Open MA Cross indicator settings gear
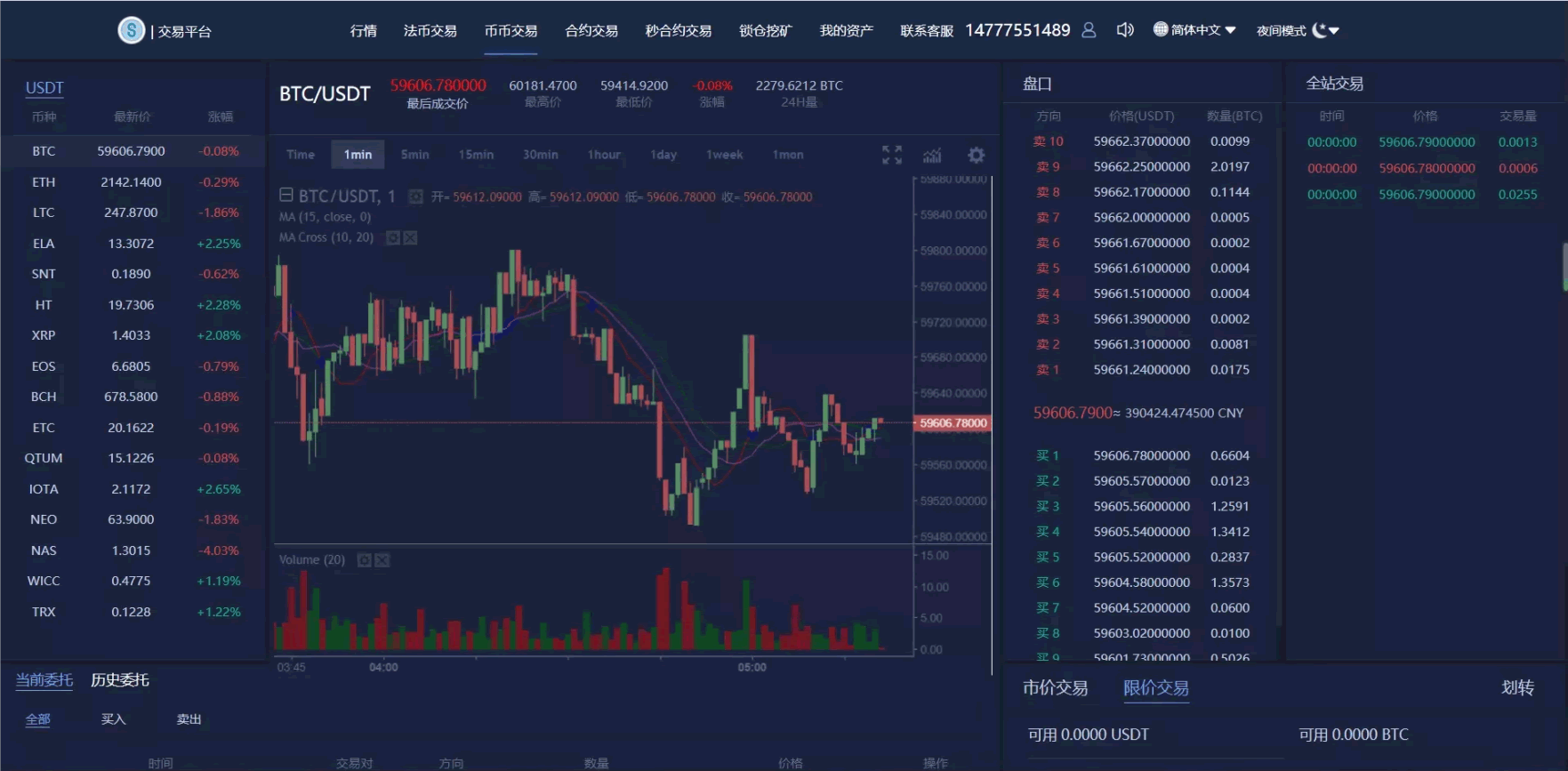Image resolution: width=1568 pixels, height=771 pixels. 393,237
